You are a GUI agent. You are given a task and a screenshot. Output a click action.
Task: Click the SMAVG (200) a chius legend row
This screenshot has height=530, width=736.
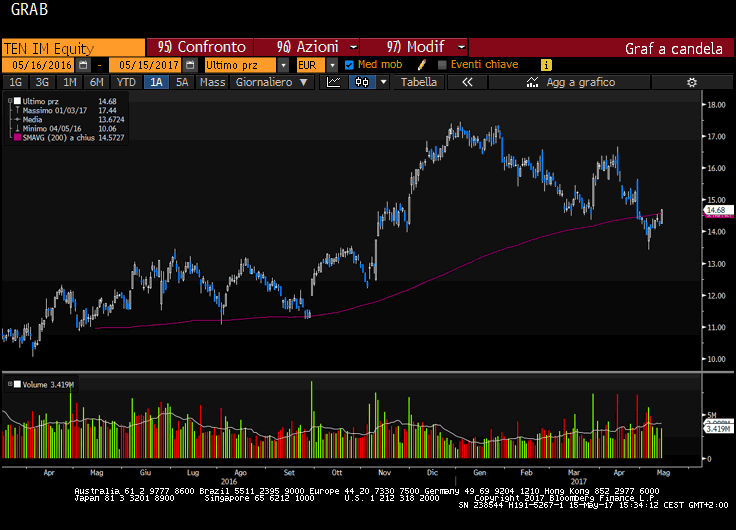tap(69, 138)
